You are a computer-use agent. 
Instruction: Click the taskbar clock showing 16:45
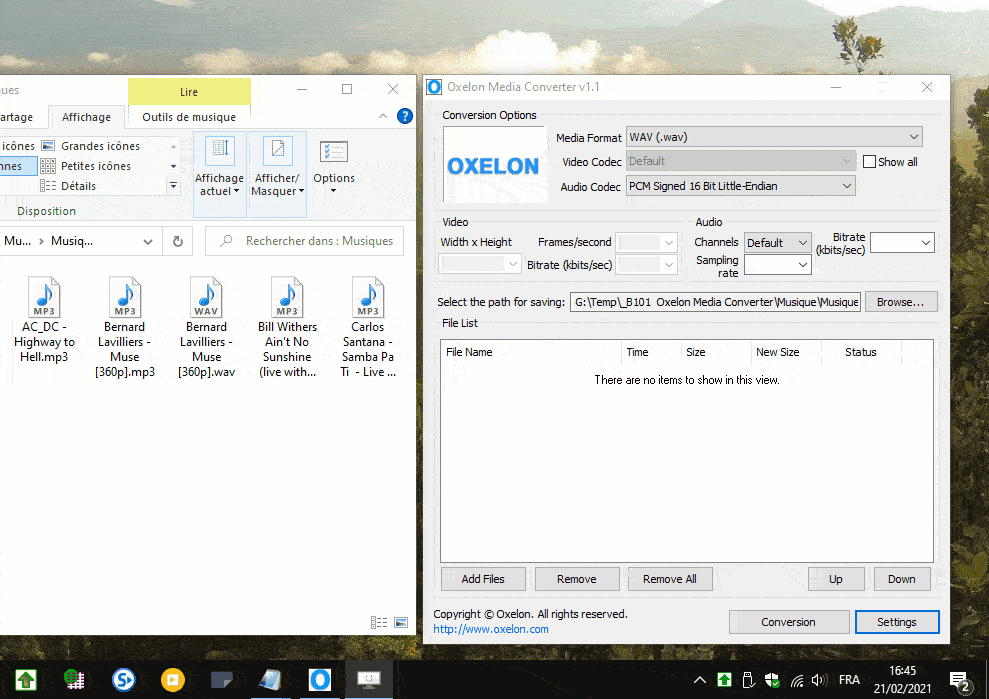click(x=903, y=679)
